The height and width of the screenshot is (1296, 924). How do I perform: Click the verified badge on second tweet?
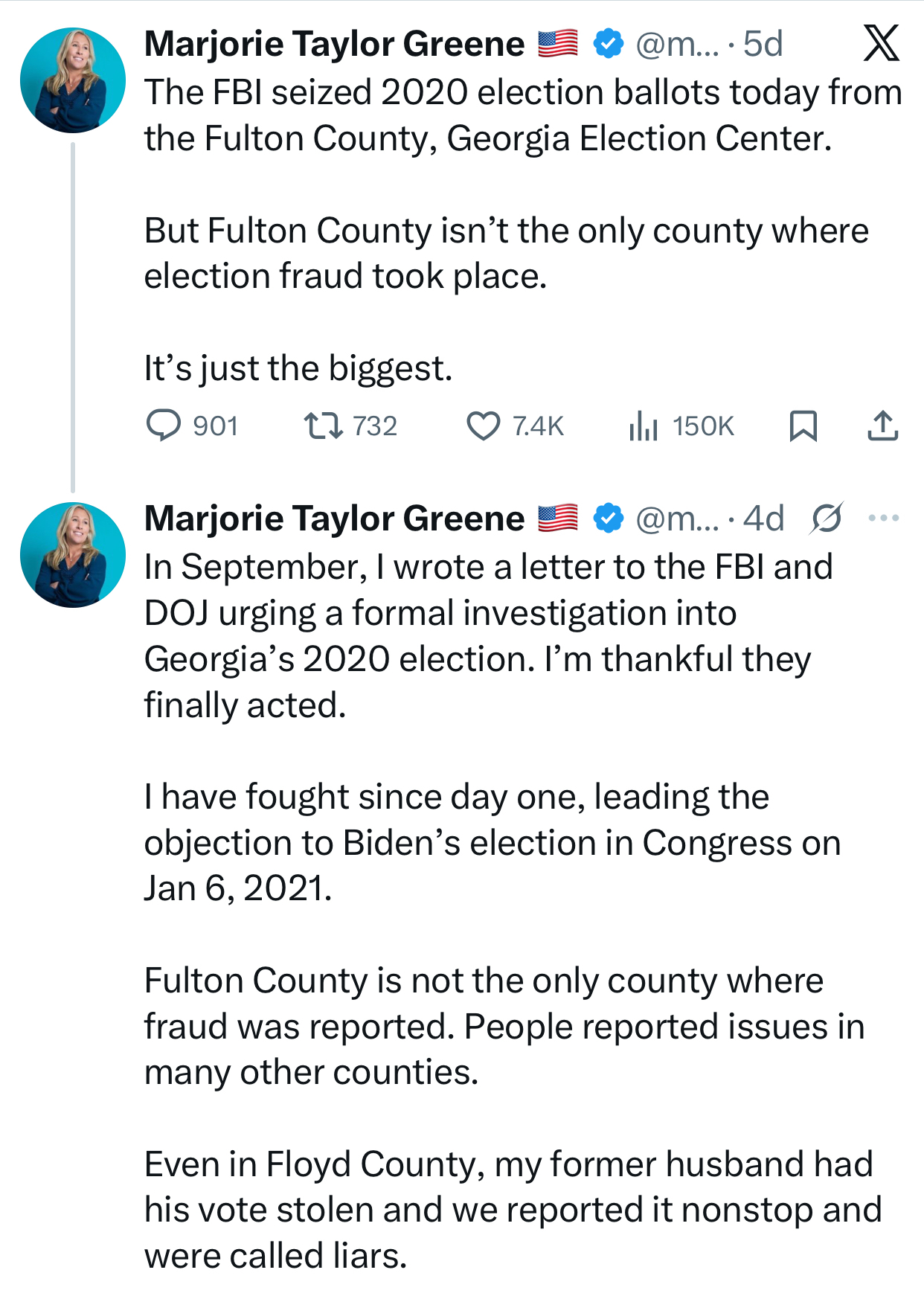point(608,519)
